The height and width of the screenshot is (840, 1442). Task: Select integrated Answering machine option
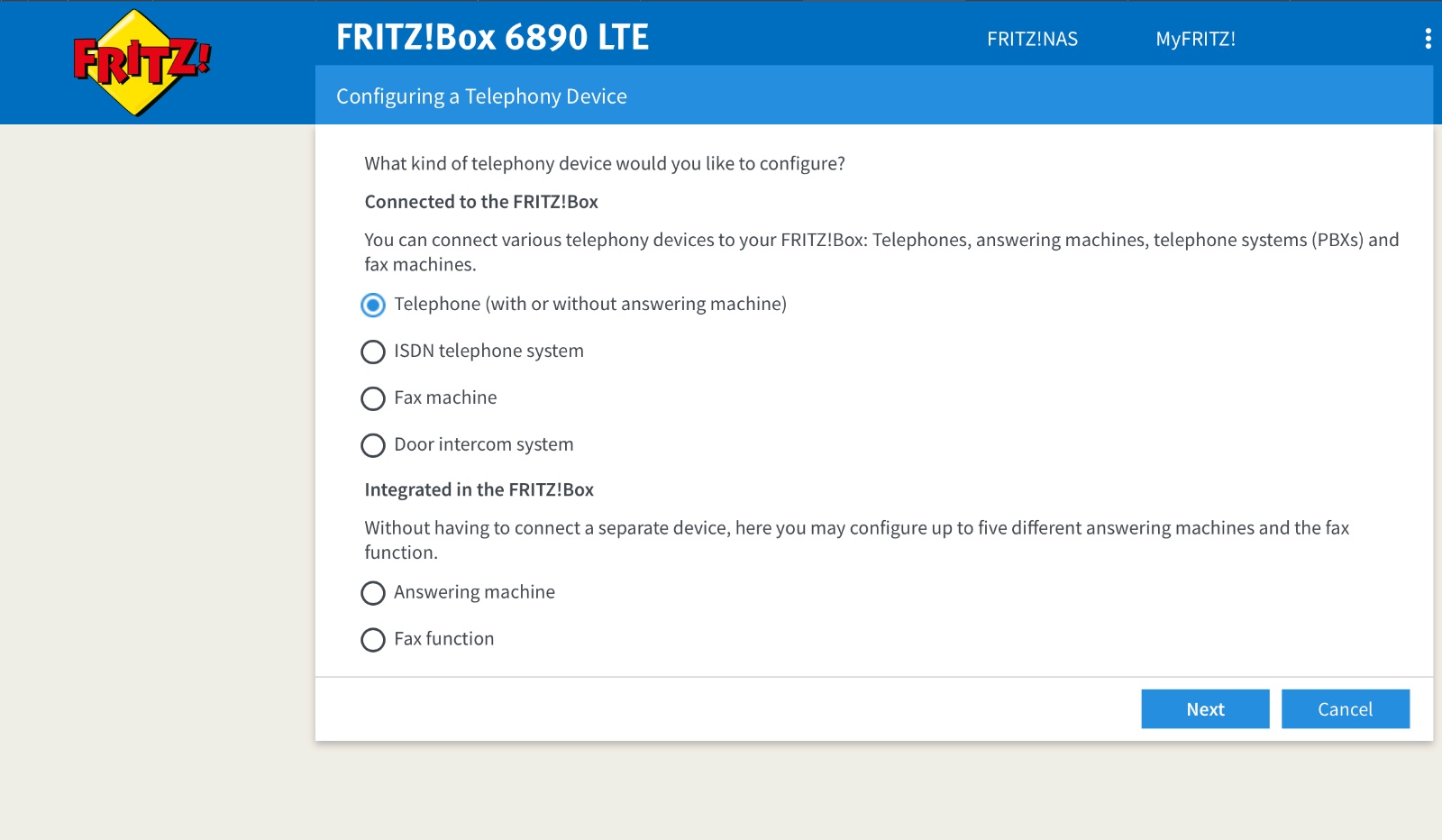(373, 594)
